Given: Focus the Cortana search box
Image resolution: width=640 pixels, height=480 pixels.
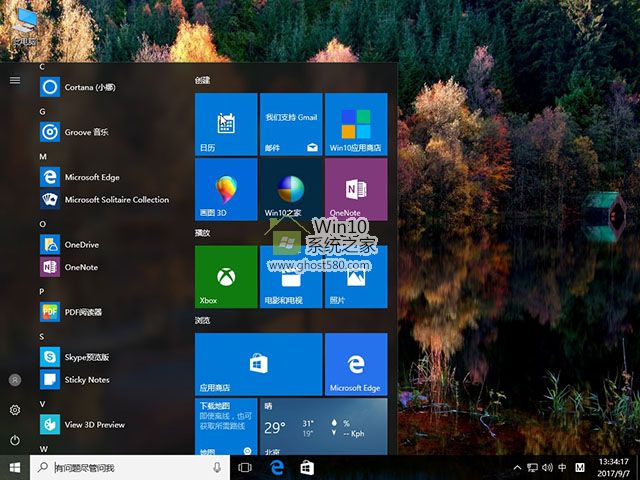Looking at the screenshot, I should click(130, 468).
